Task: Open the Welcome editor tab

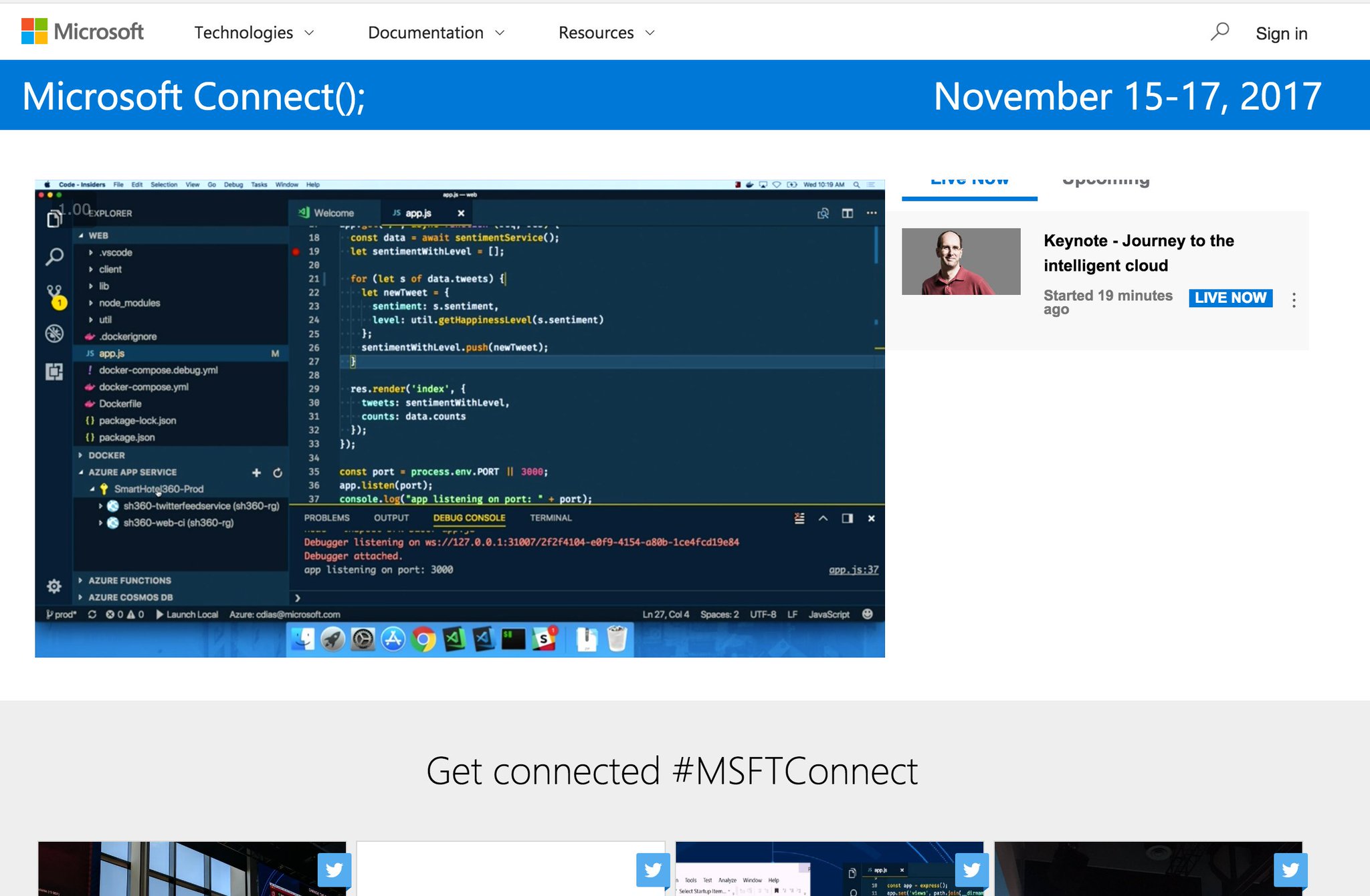Action: (x=333, y=213)
